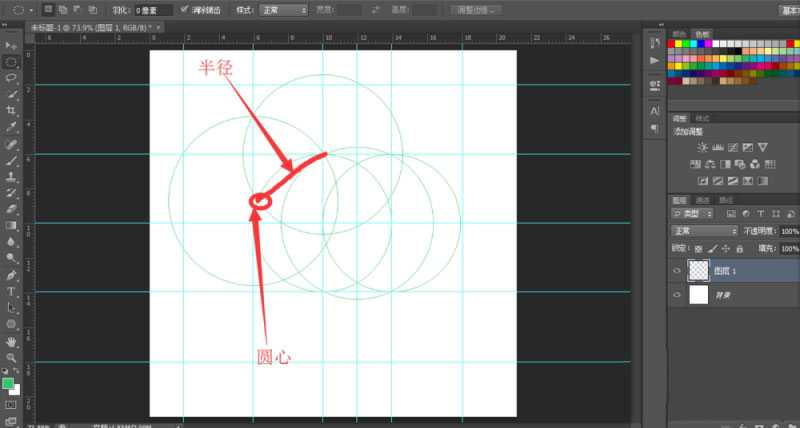This screenshot has height=428, width=800.
Task: Select the Eyedropper tool
Action: coord(11,127)
